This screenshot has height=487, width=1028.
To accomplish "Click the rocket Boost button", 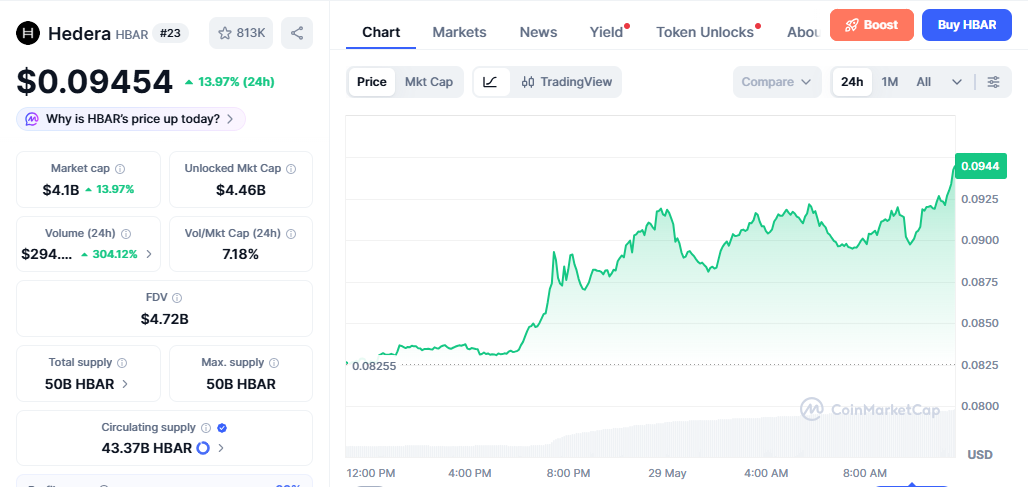I will click(871, 25).
